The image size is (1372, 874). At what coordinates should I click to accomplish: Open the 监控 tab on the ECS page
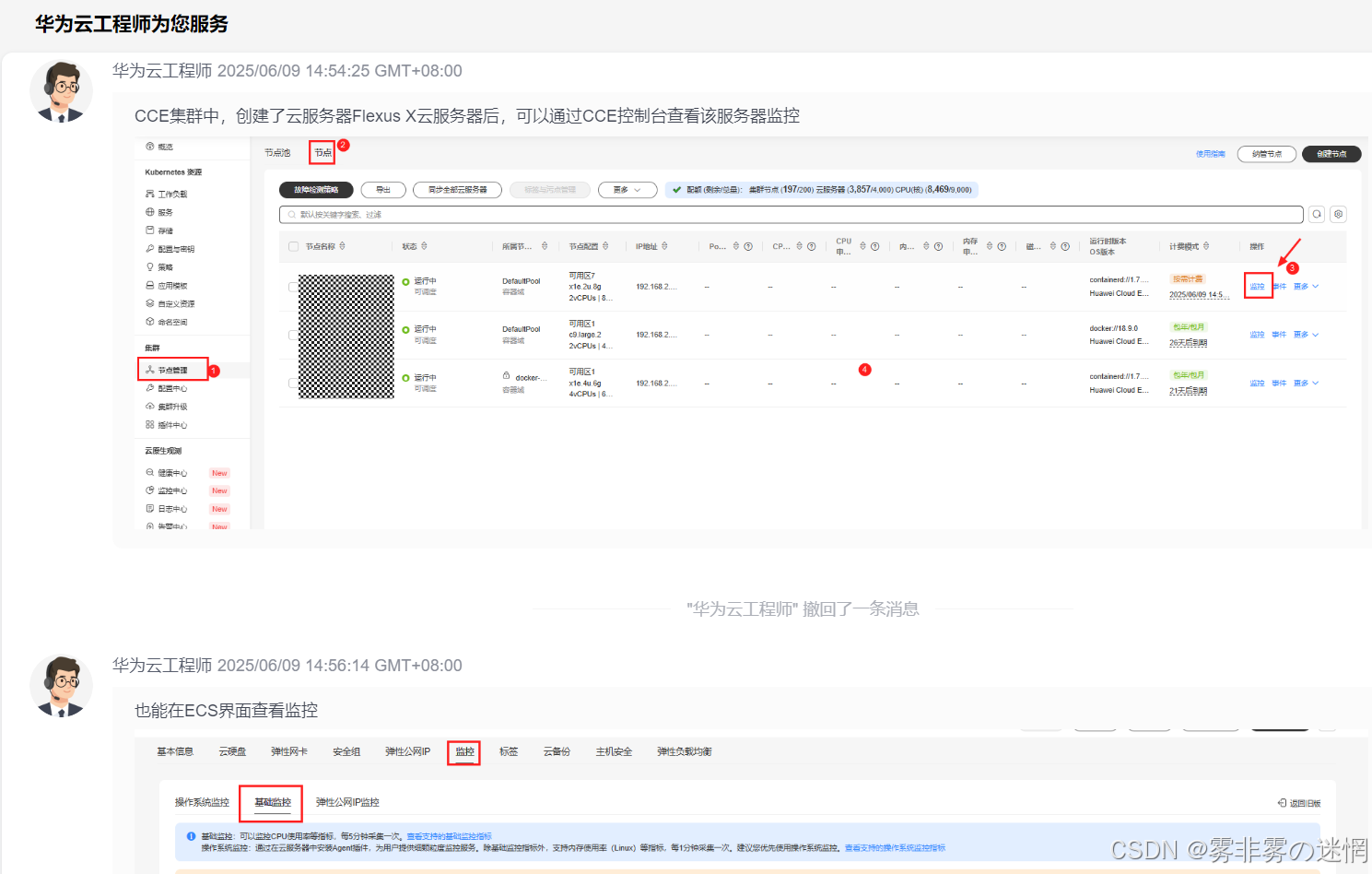(464, 752)
